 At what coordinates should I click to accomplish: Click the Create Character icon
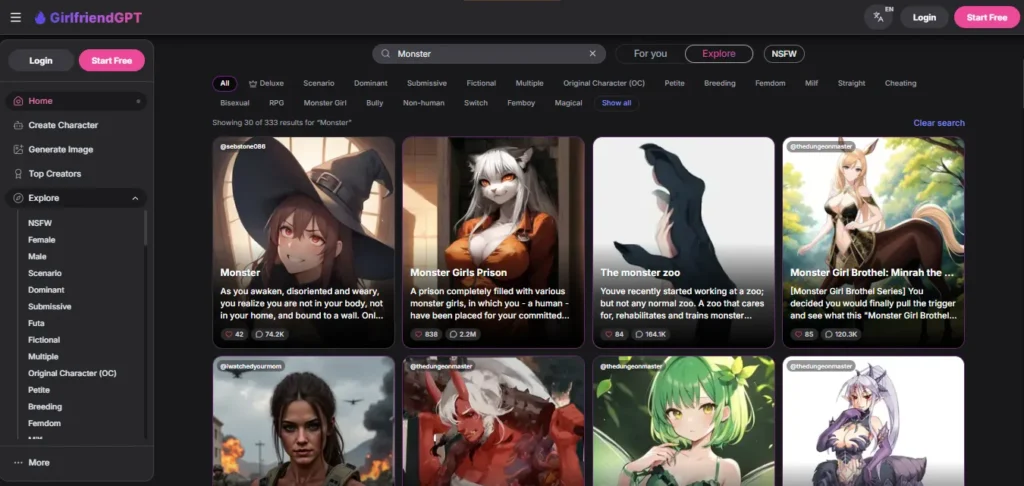18,125
